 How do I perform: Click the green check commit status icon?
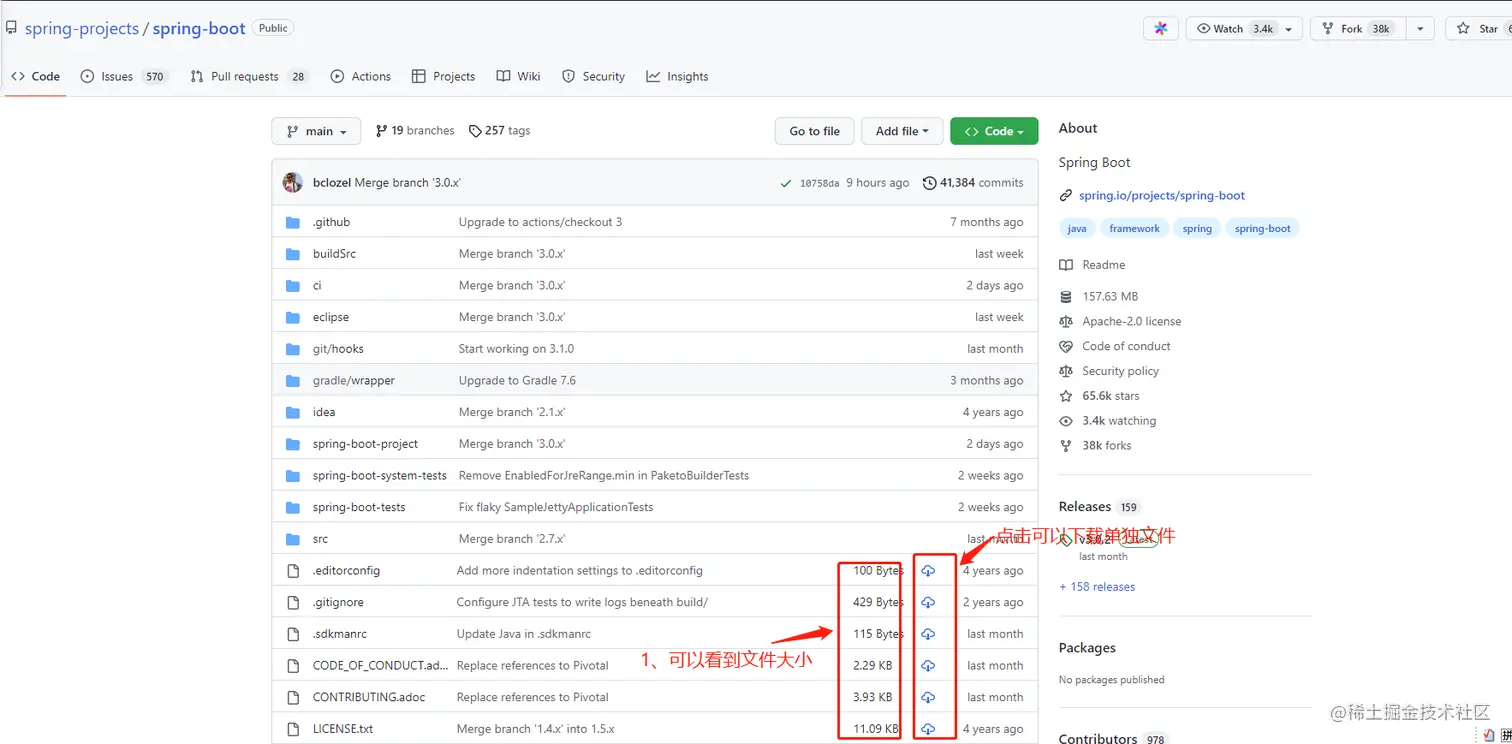tap(786, 183)
